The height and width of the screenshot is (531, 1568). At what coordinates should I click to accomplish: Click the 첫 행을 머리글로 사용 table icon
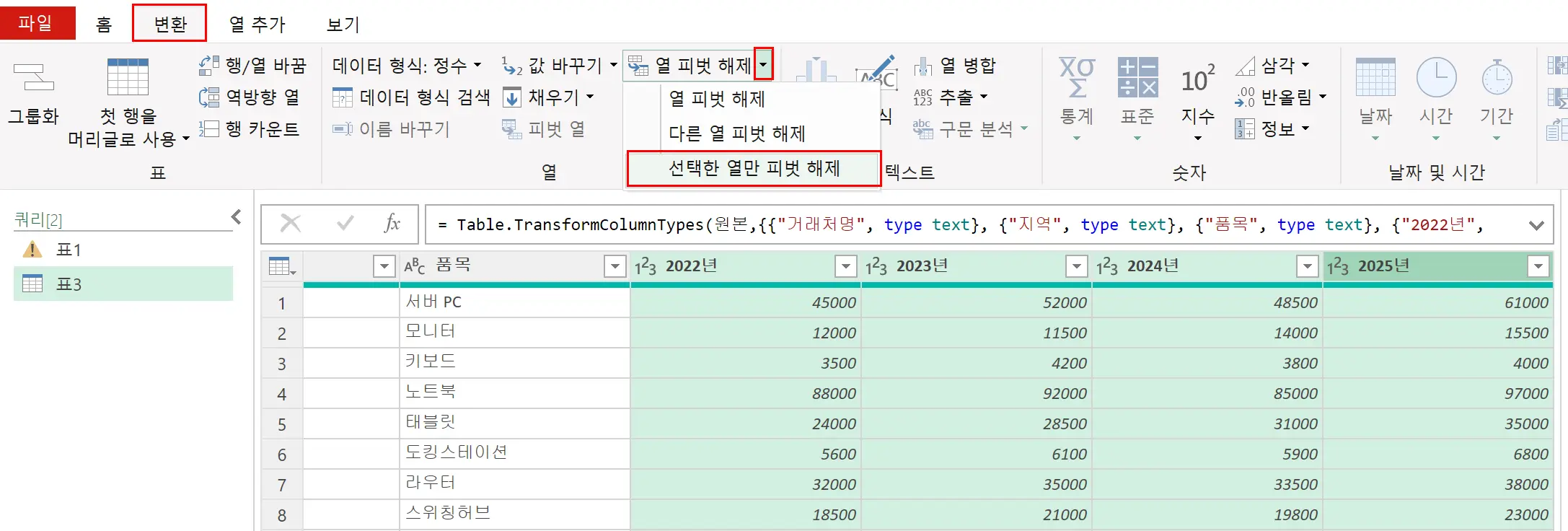128,77
